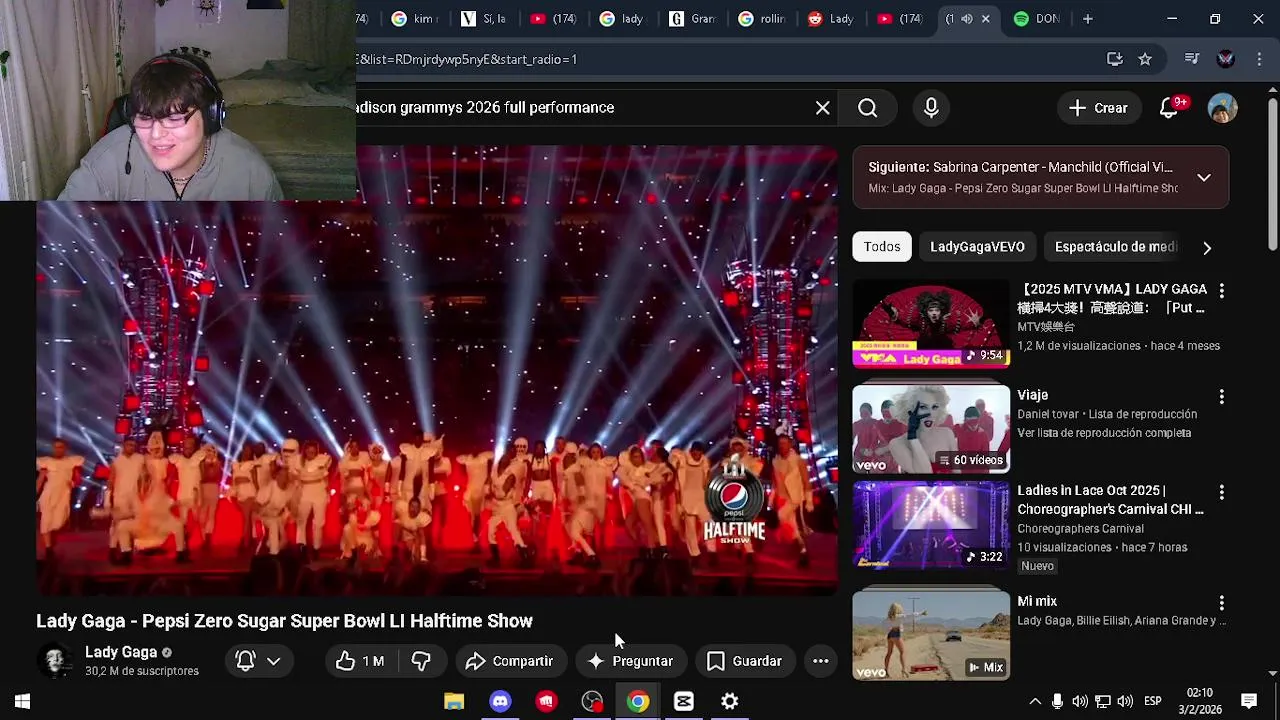Switch to the 'rollin' Google tab

pyautogui.click(x=762, y=19)
